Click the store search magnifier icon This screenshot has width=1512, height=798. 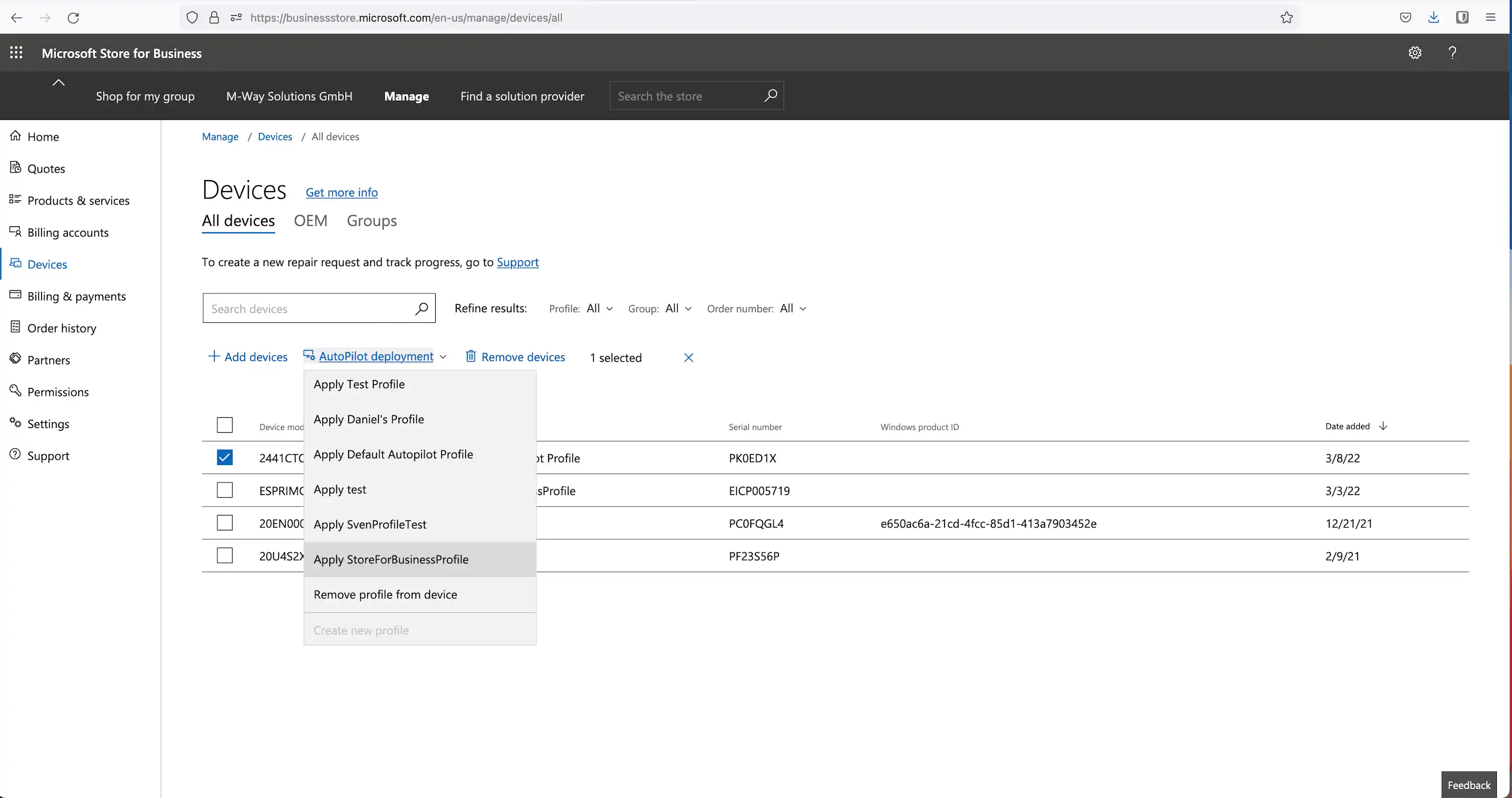(771, 96)
